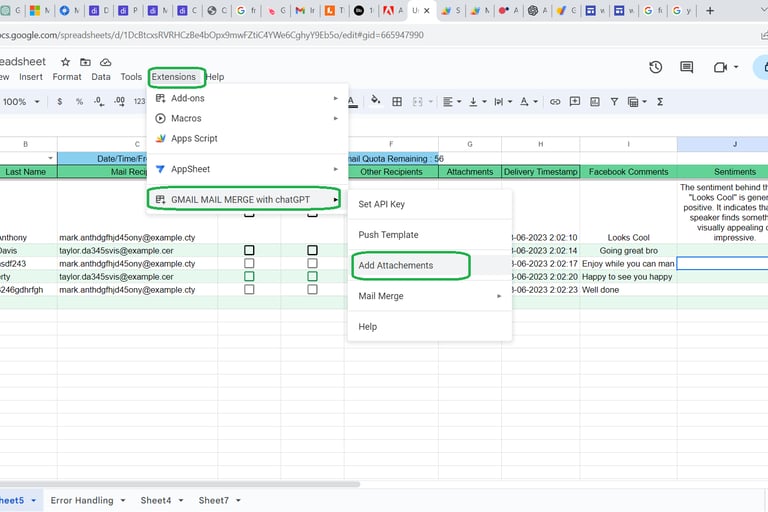Open cell borders icon

click(397, 102)
